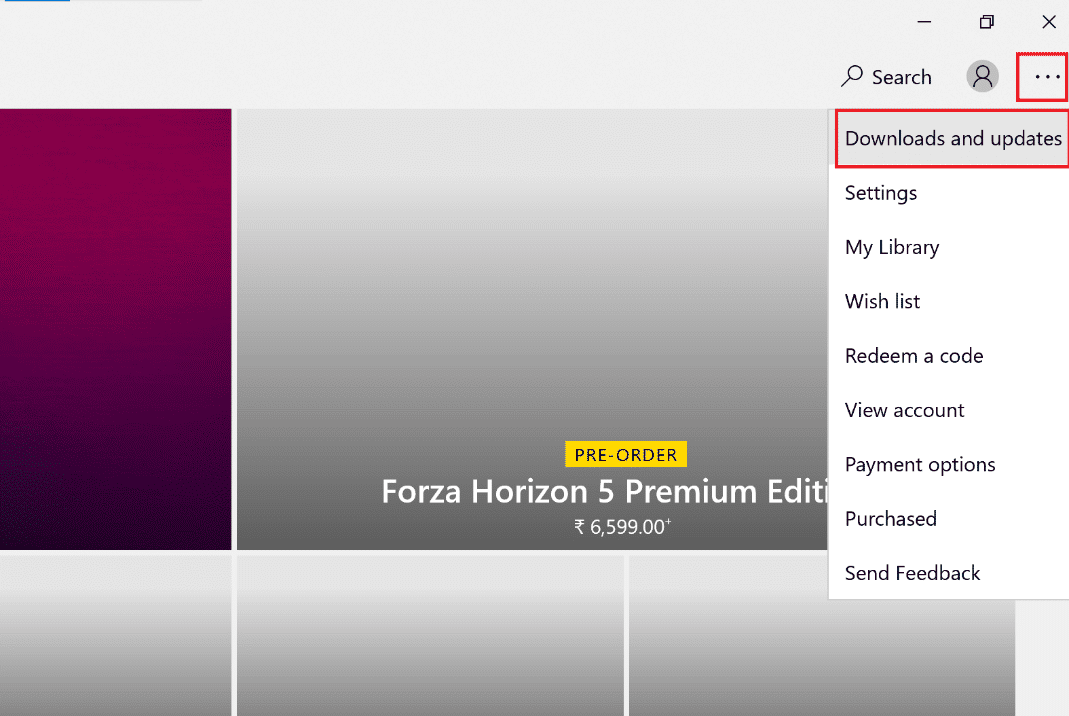
Task: Click the Search magnifier icon
Action: (852, 77)
